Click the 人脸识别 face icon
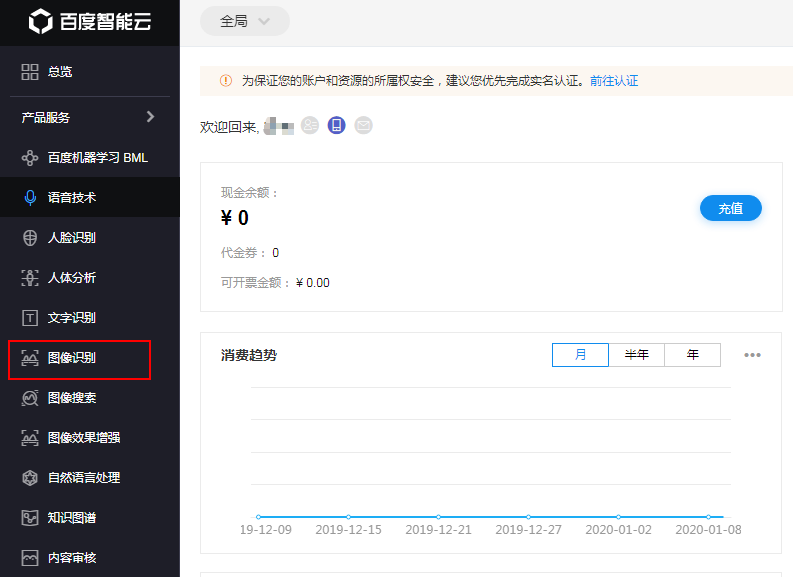Screen dimensions: 793x577 coord(30,238)
